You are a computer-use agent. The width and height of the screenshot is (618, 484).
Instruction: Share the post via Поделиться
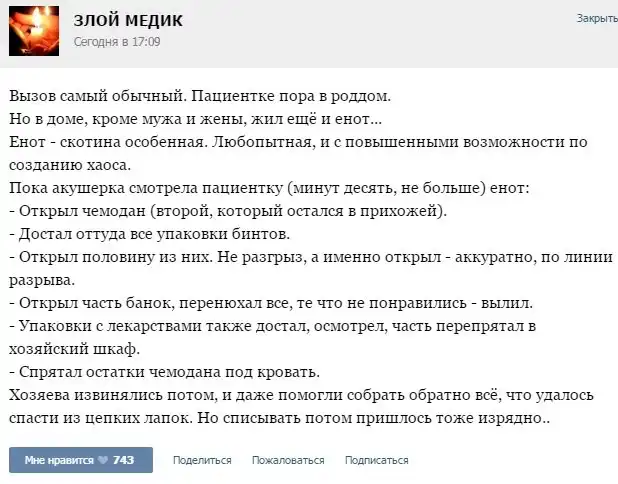(202, 460)
